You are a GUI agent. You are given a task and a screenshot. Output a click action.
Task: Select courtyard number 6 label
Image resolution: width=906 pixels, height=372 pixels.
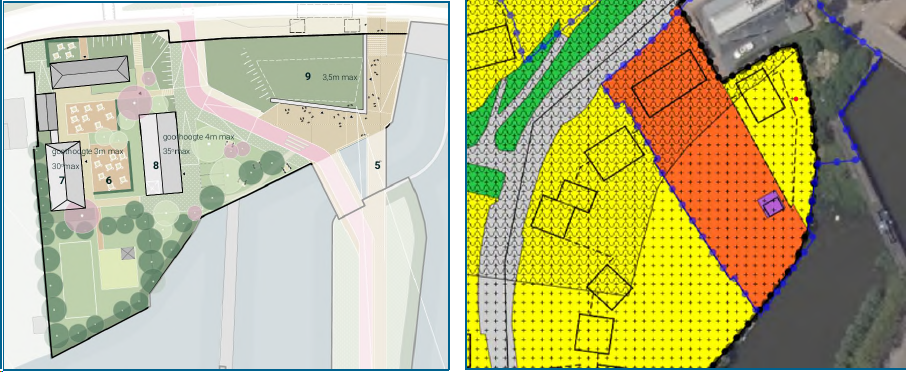tap(109, 180)
